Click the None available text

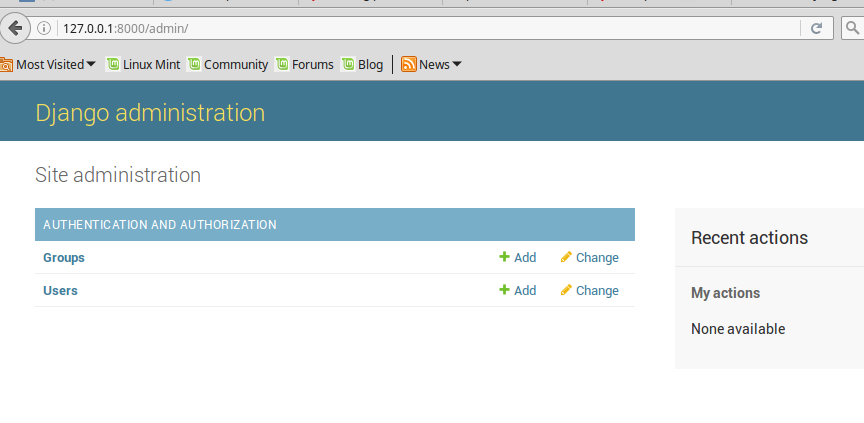[x=738, y=329]
